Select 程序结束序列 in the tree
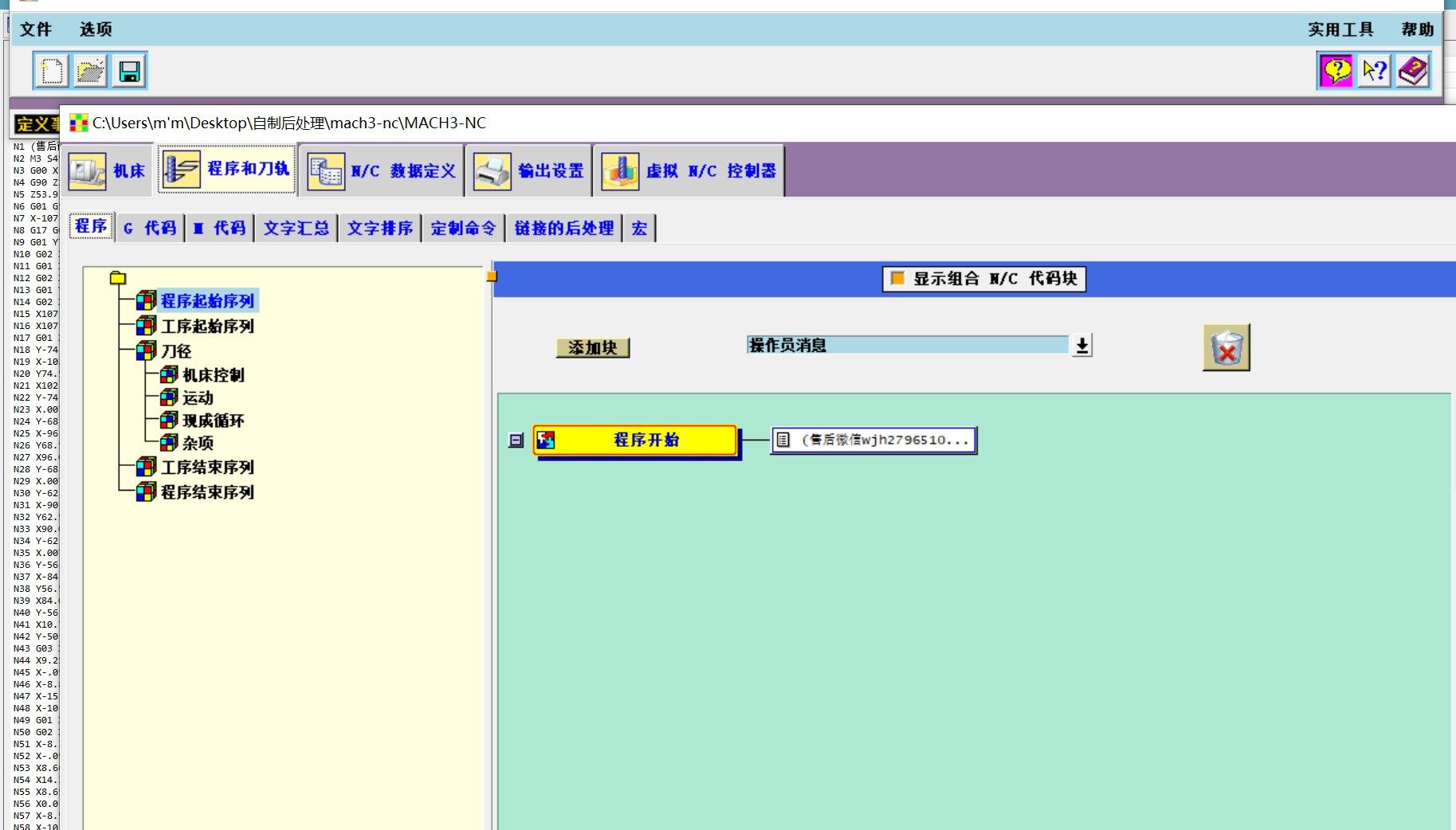The image size is (1456, 830). [207, 492]
